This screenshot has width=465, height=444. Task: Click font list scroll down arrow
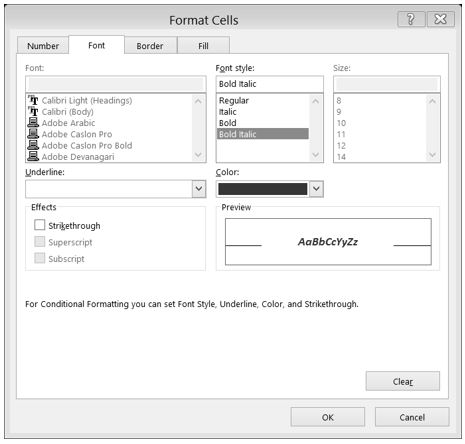198,155
